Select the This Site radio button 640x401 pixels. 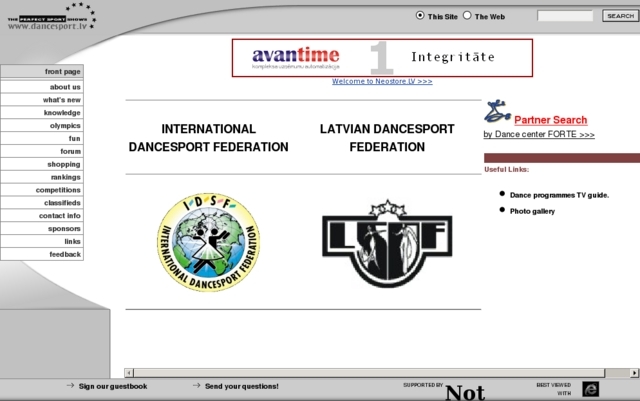click(x=420, y=16)
